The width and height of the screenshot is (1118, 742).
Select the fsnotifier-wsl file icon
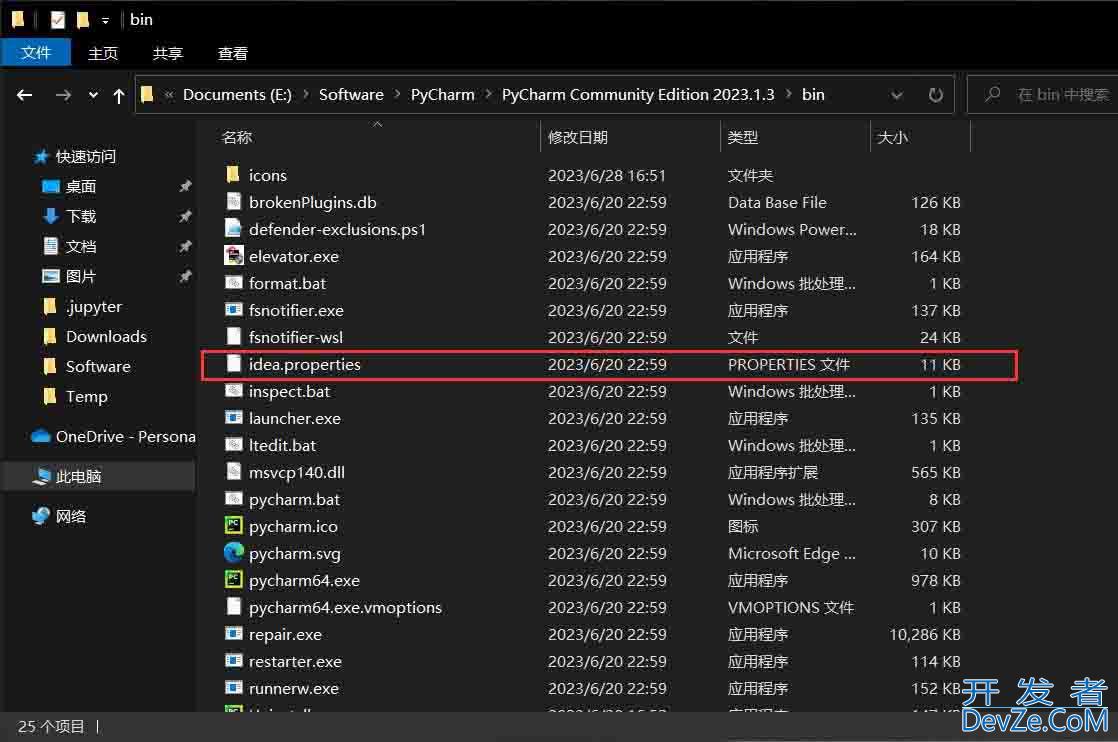233,336
